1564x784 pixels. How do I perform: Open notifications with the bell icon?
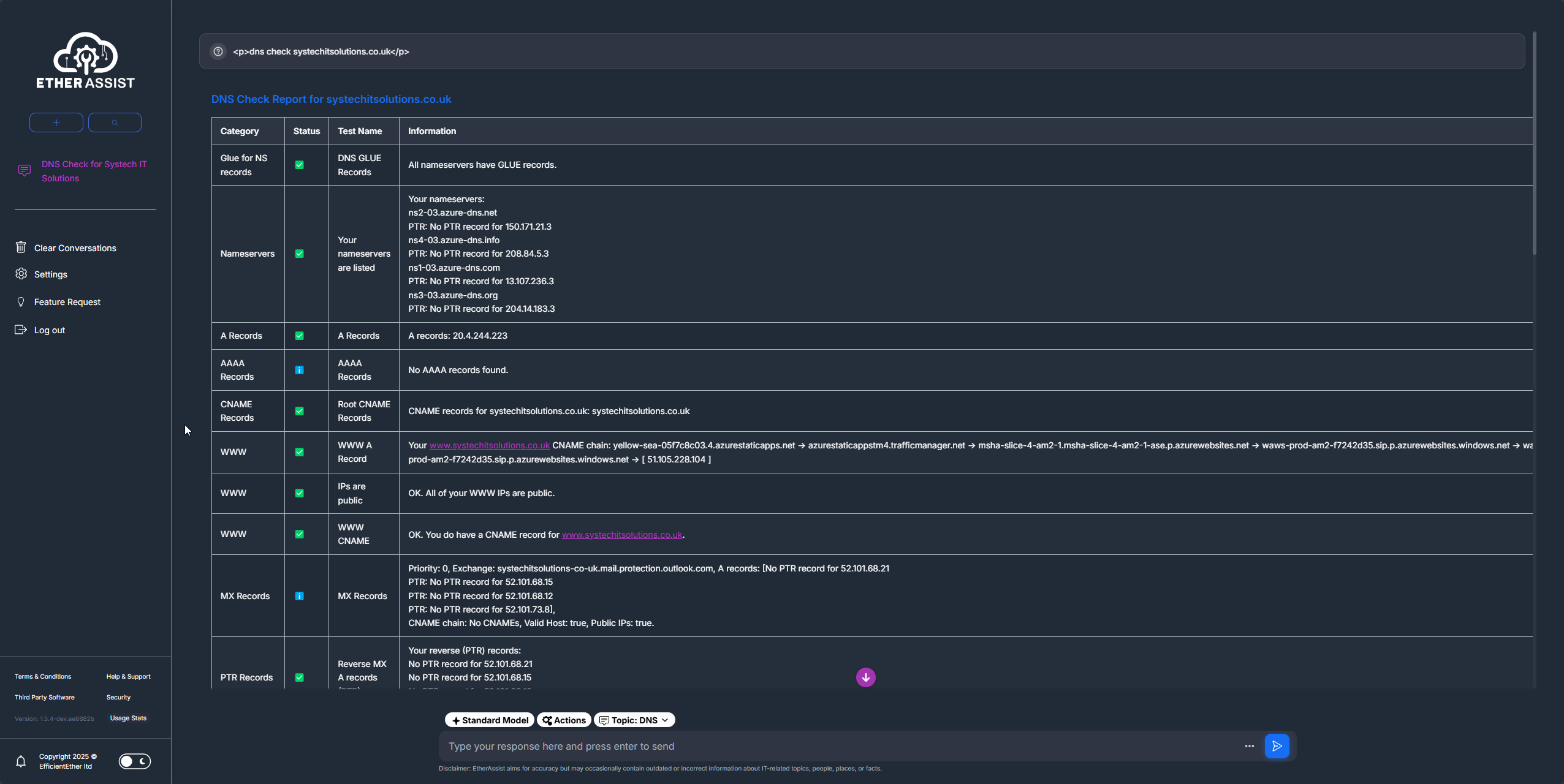coord(21,761)
